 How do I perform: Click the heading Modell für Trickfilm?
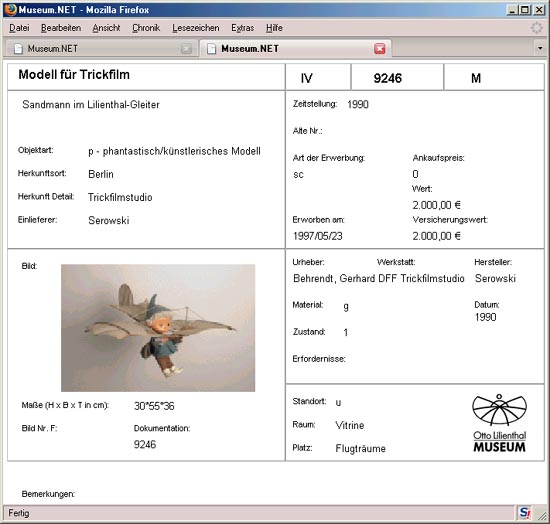(74, 75)
